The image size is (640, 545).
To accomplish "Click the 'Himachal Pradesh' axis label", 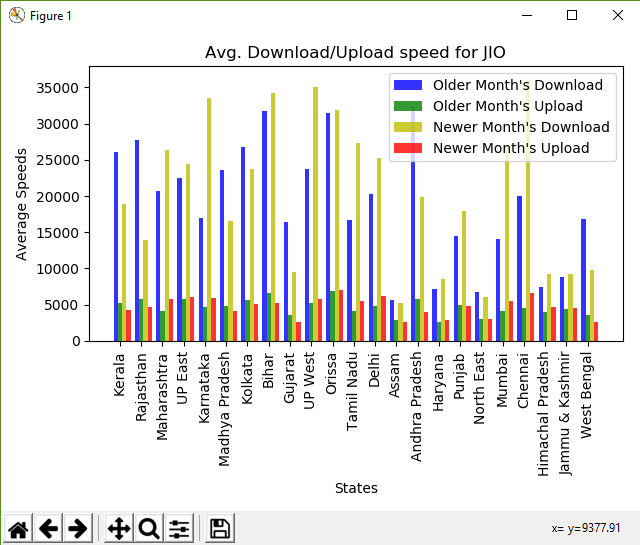I will click(543, 414).
